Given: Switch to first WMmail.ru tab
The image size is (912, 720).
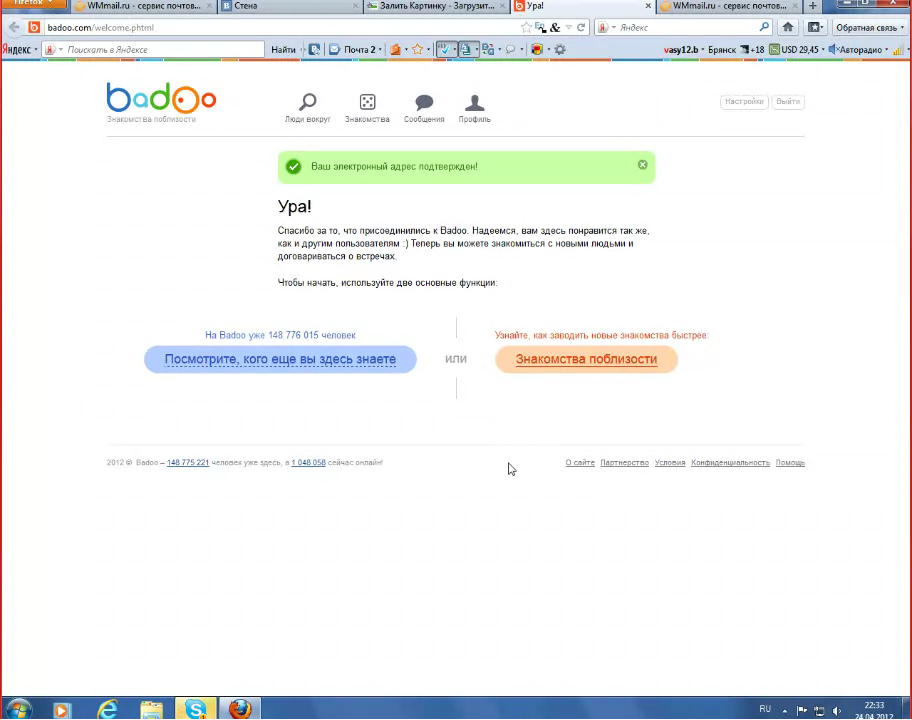Looking at the screenshot, I should [144, 6].
